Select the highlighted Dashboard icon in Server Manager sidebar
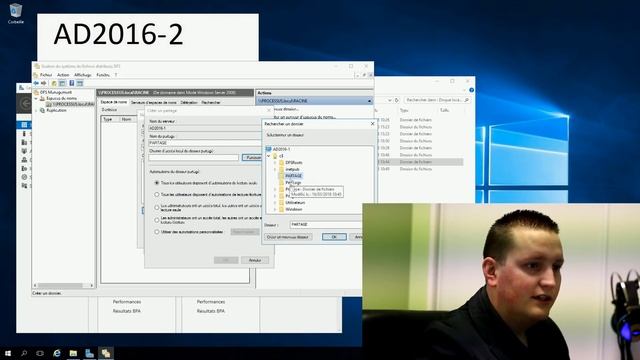The height and width of the screenshot is (360, 640). point(24,124)
